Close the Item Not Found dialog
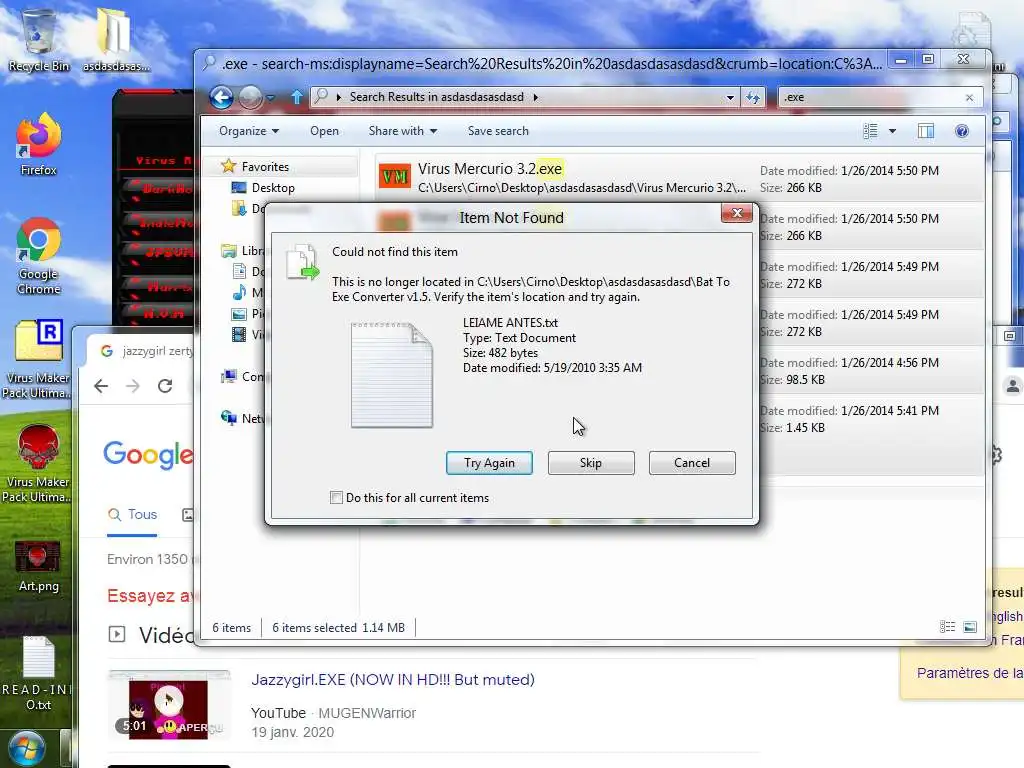The height and width of the screenshot is (768, 1024). 737,213
